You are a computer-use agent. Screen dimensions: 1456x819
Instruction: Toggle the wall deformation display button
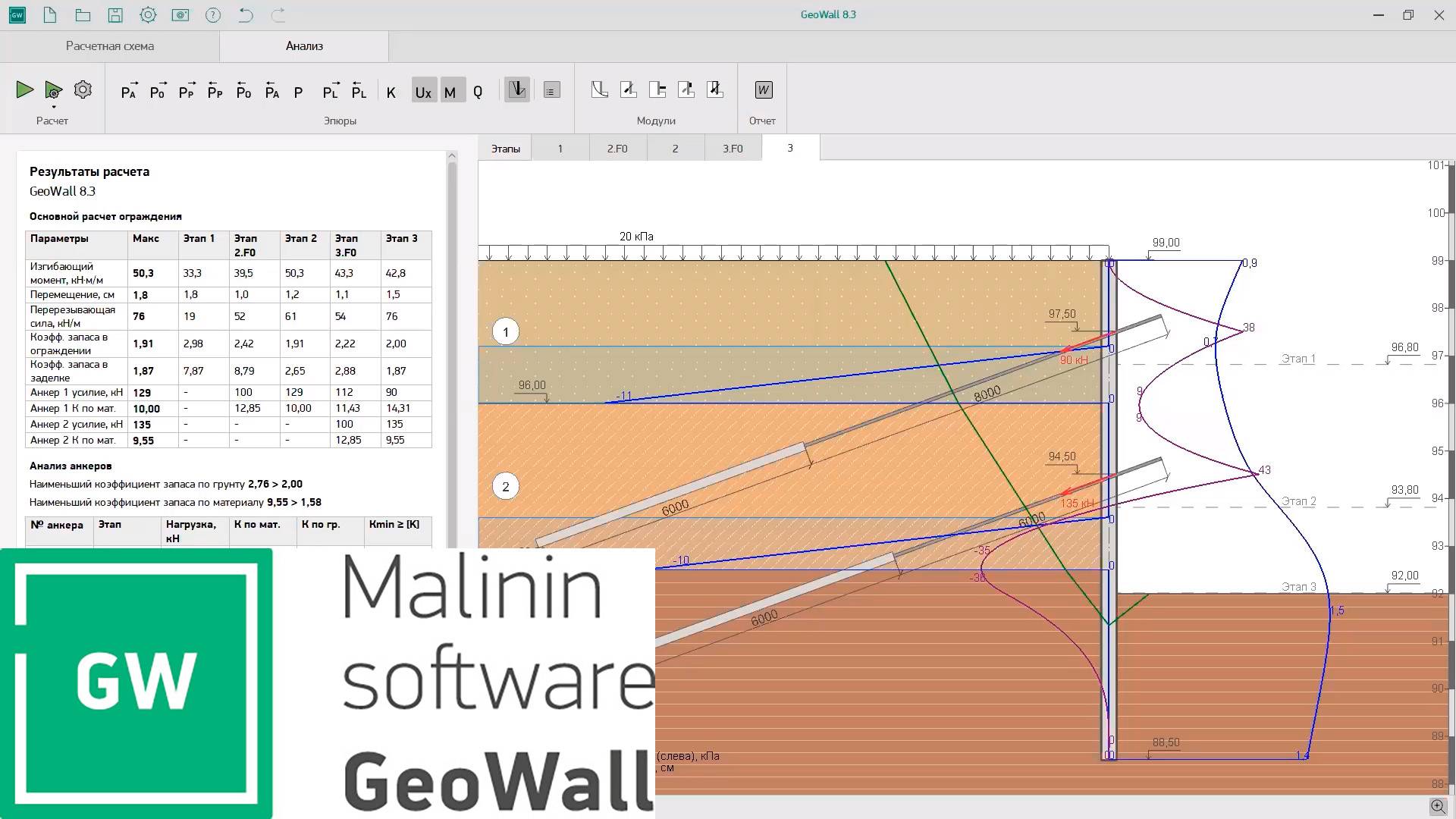517,90
